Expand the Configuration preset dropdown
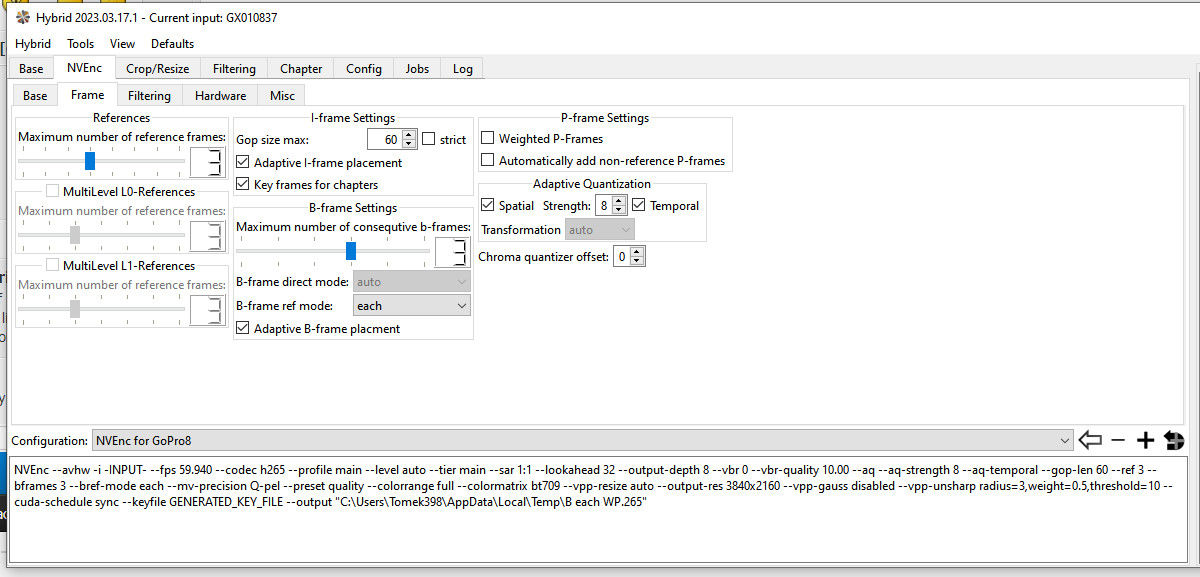The image size is (1200, 577). click(x=1062, y=440)
